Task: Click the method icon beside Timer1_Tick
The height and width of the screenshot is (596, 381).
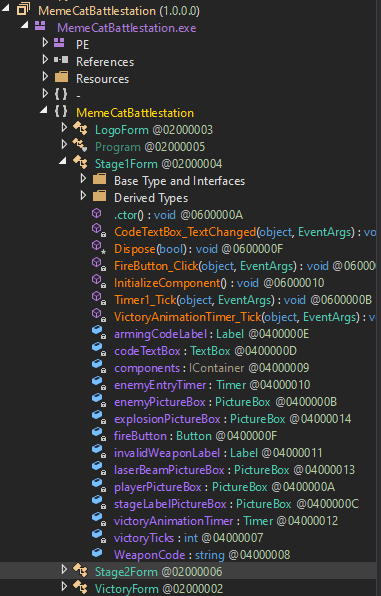Action: click(x=98, y=298)
